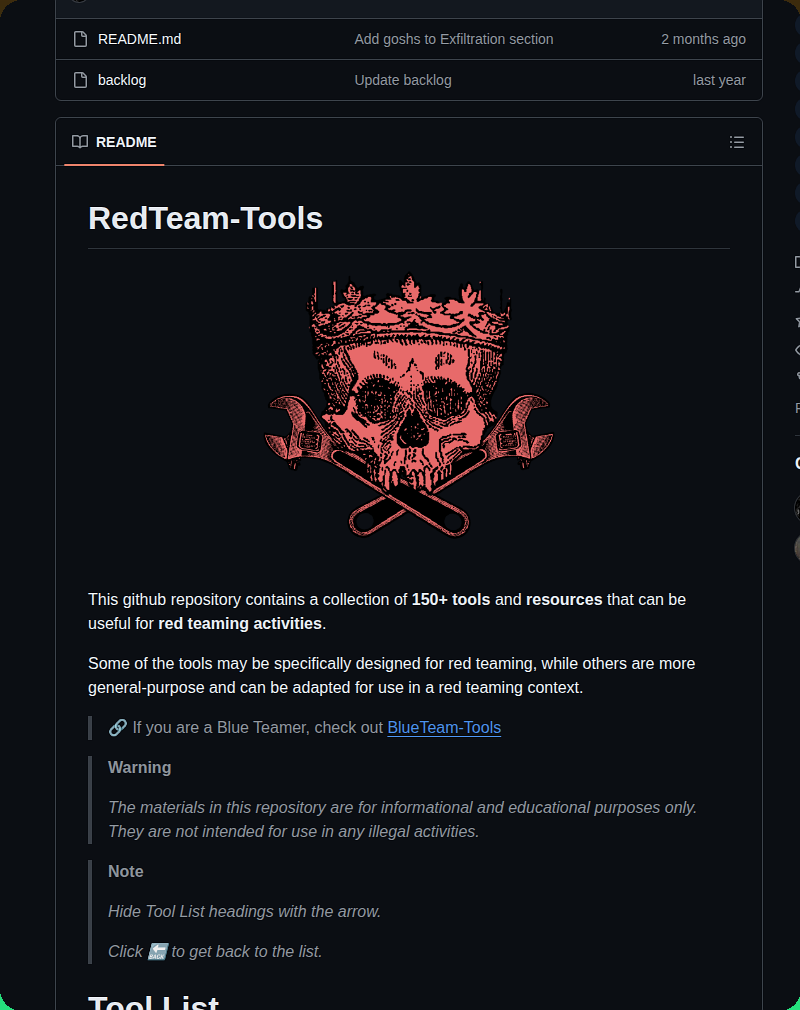Click the '150+ tools' bold text
The width and height of the screenshot is (800, 1010).
[x=451, y=599]
